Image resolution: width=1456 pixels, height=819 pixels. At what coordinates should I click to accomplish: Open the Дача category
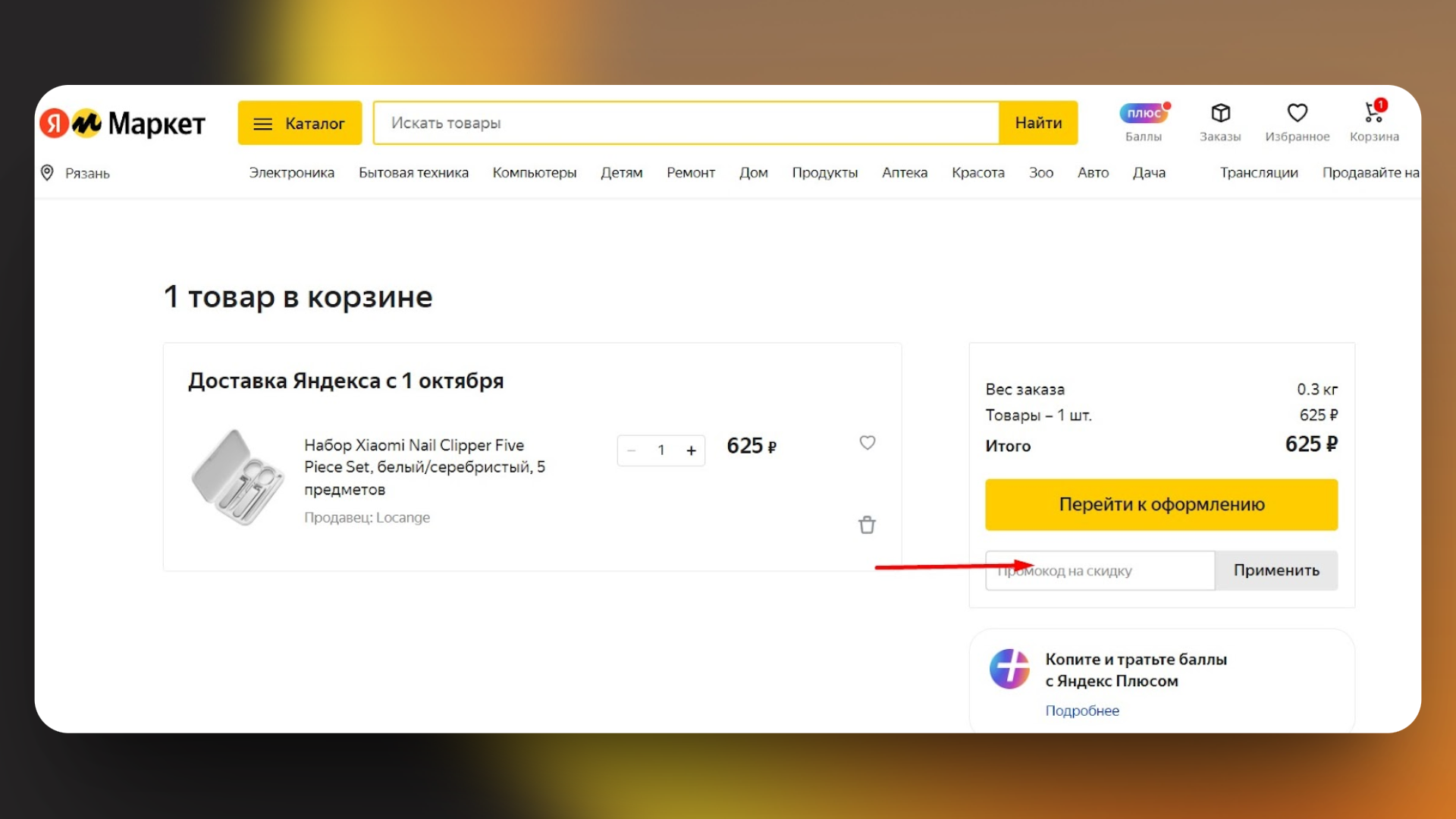point(1150,173)
